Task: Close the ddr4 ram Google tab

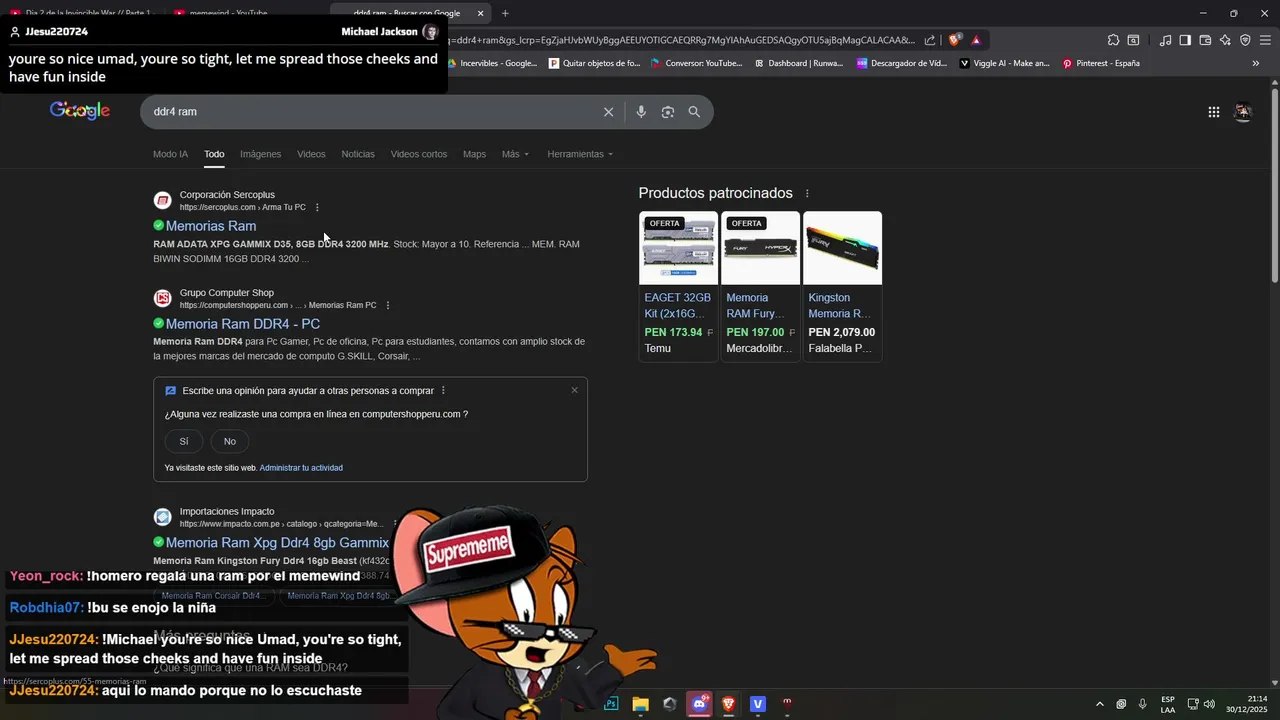Action: [x=480, y=13]
